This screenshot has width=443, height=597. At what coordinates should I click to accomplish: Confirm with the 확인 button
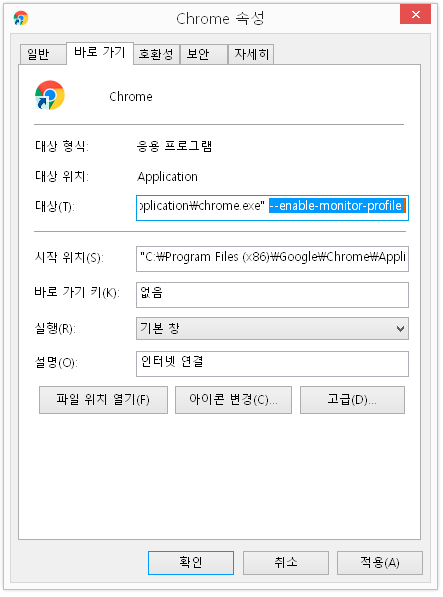point(191,563)
